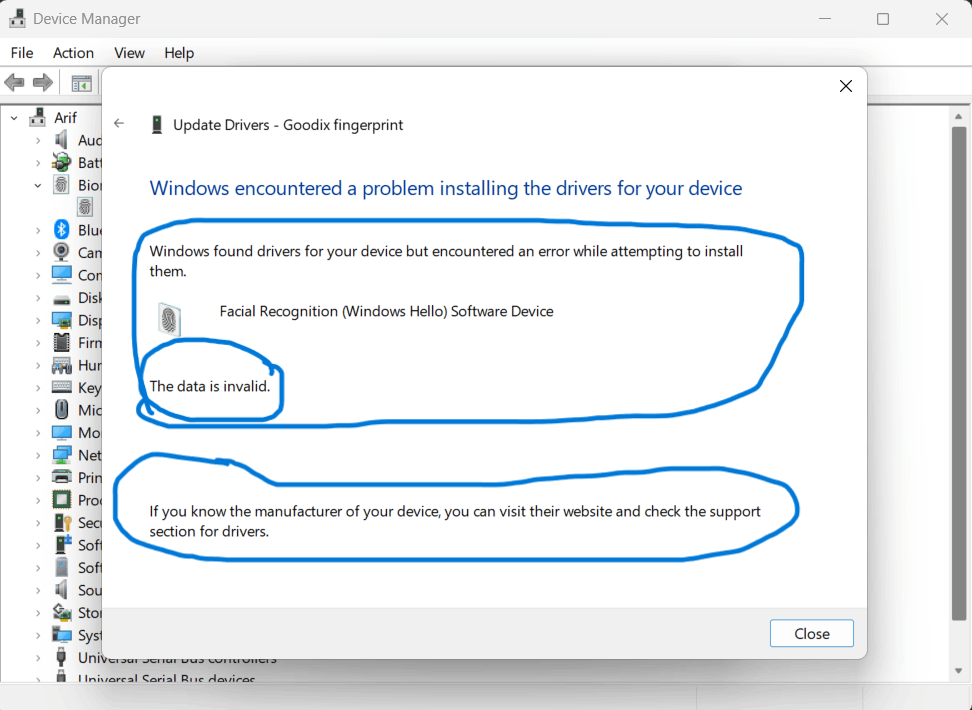Expand the Disk drives category

[x=38, y=298]
